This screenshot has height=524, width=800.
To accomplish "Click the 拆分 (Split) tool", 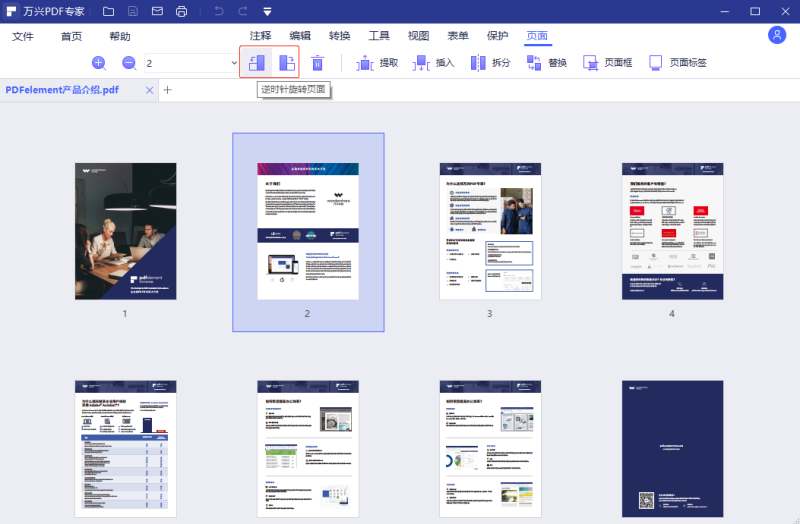I will [x=490, y=63].
